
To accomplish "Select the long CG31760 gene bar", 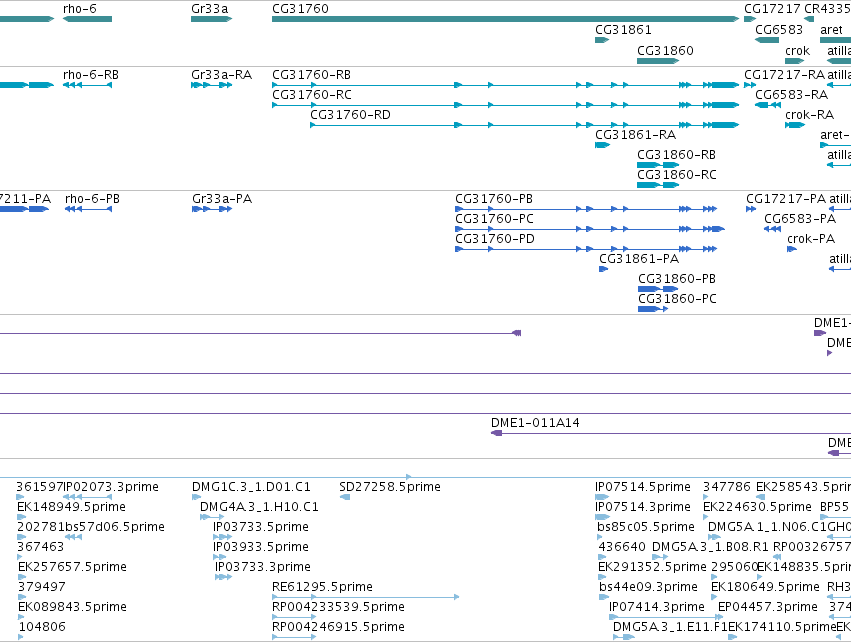I will pyautogui.click(x=505, y=19).
